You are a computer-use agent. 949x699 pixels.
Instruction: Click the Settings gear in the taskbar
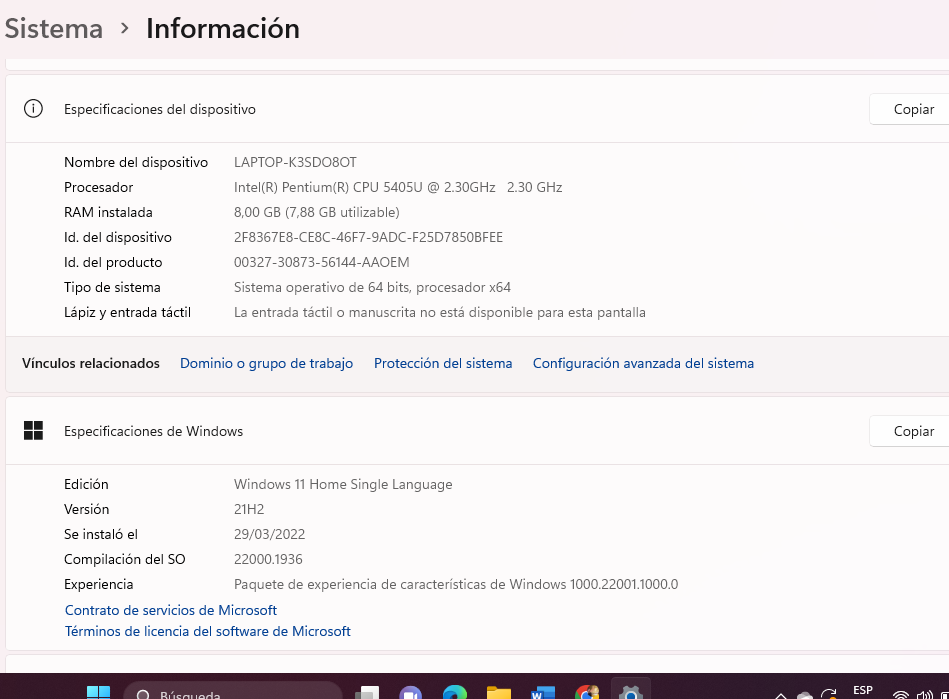(631, 693)
